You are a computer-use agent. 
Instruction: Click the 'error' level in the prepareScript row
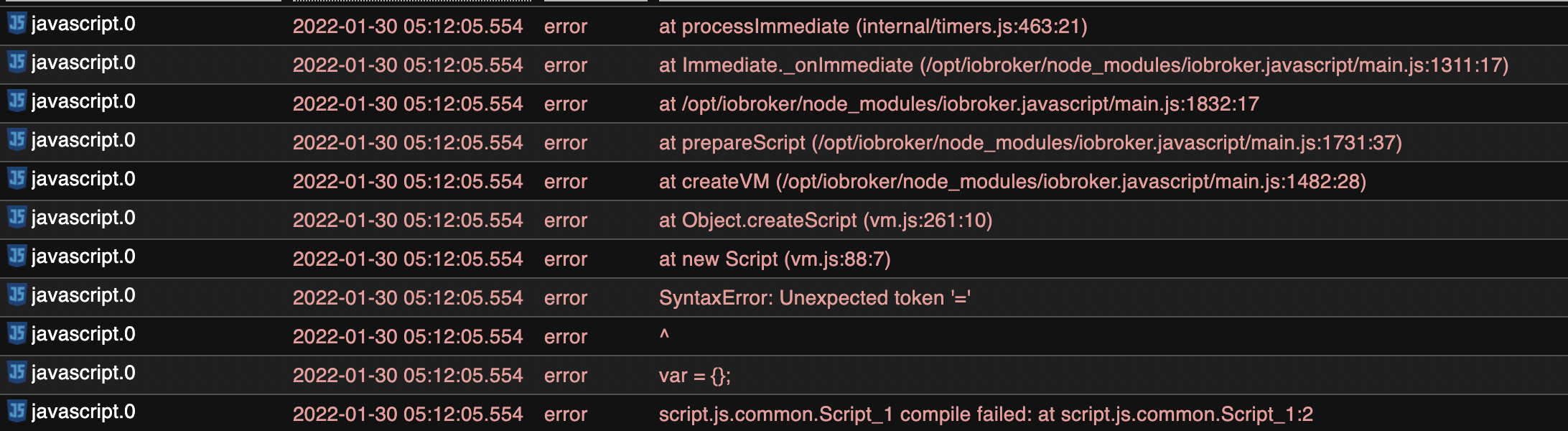566,143
